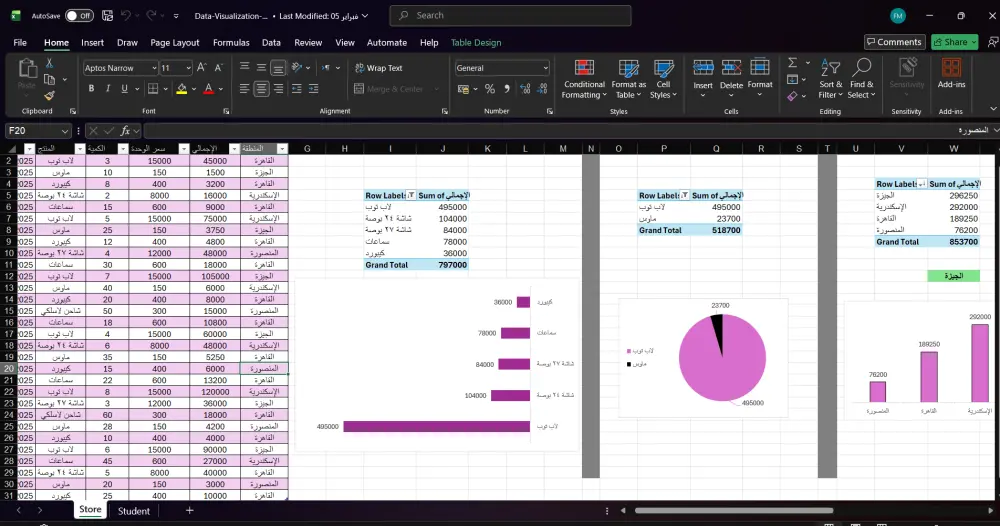
Task: Toggle Italic formatting
Action: click(x=108, y=89)
